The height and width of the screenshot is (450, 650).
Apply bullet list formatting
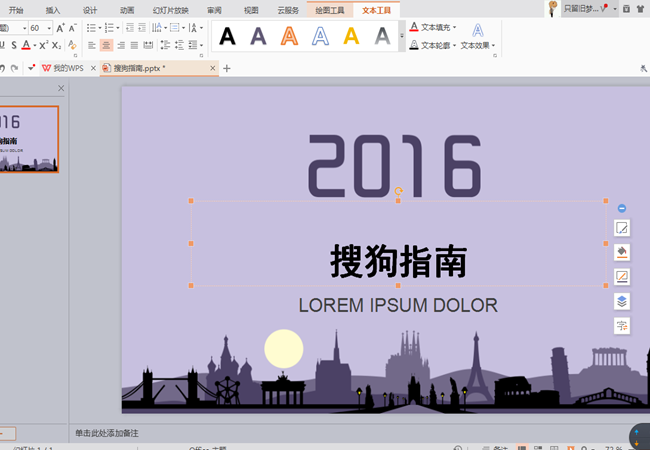pyautogui.click(x=91, y=28)
